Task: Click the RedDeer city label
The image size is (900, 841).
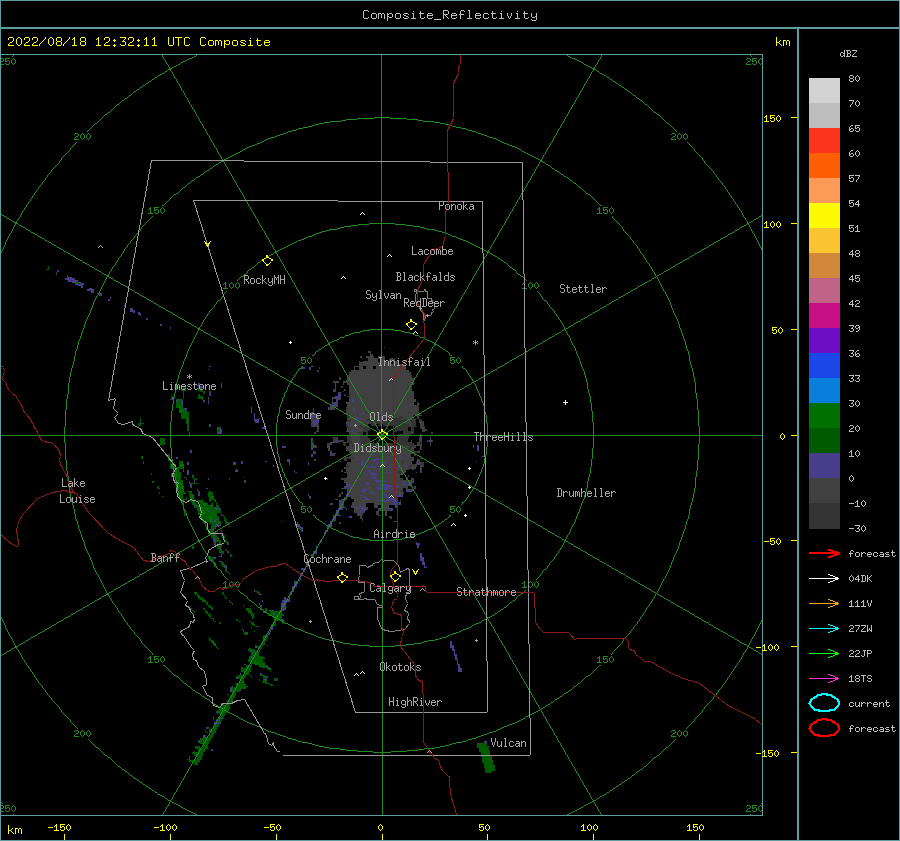Action: pyautogui.click(x=424, y=303)
